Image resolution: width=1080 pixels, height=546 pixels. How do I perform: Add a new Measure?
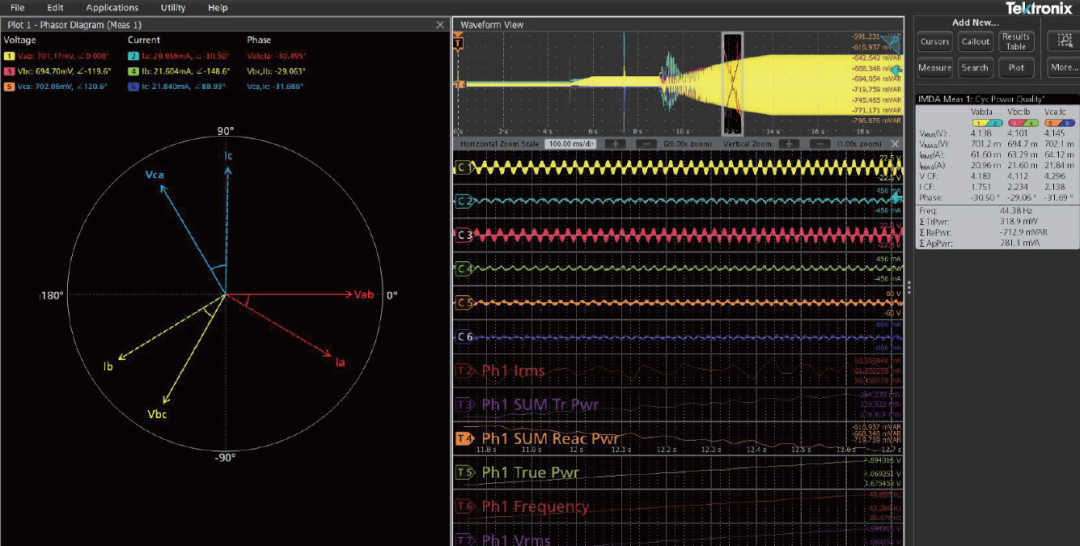(935, 68)
